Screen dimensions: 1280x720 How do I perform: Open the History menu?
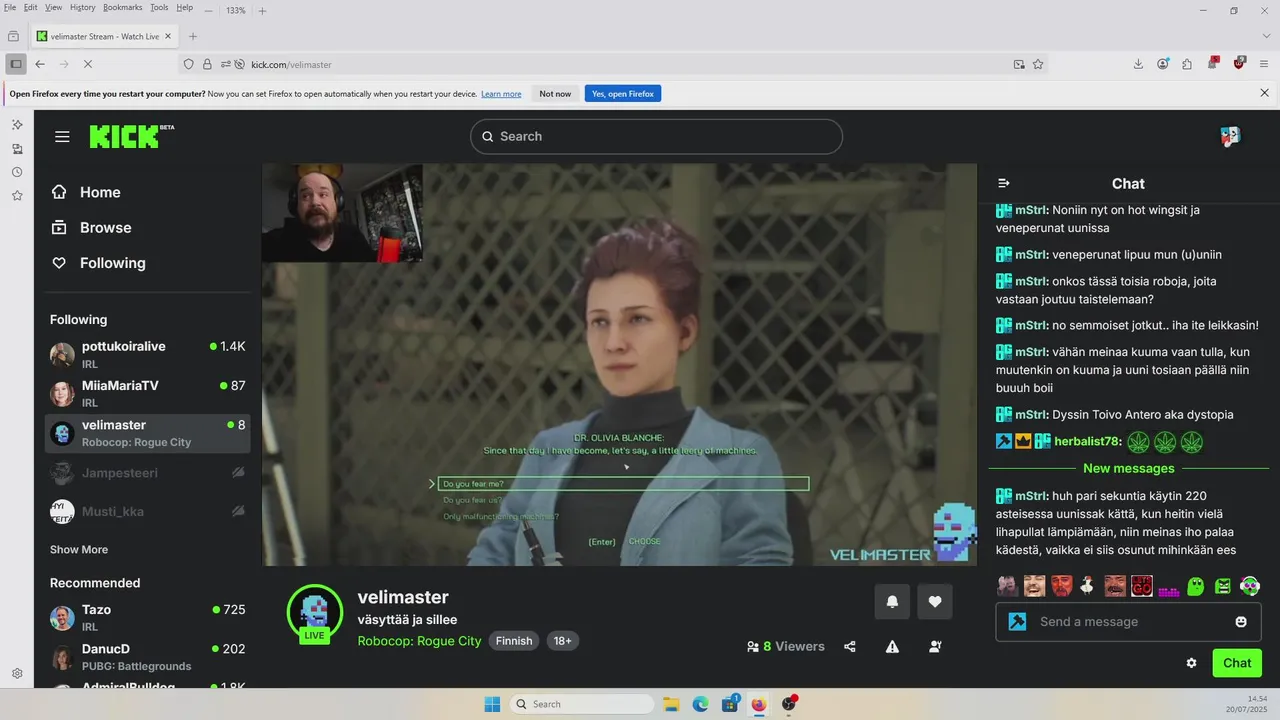(x=83, y=8)
